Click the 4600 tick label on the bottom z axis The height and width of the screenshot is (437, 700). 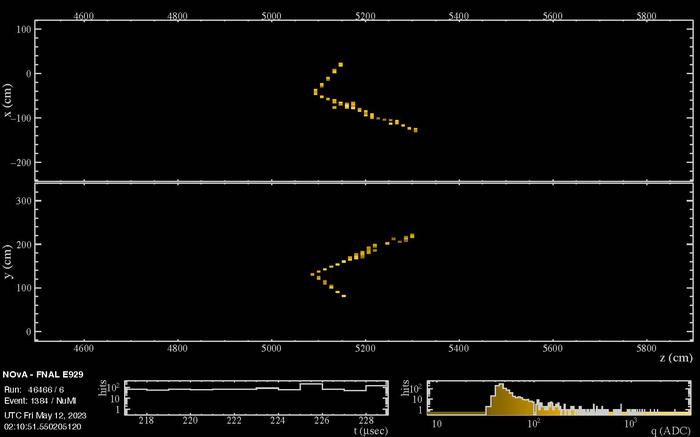84,349
